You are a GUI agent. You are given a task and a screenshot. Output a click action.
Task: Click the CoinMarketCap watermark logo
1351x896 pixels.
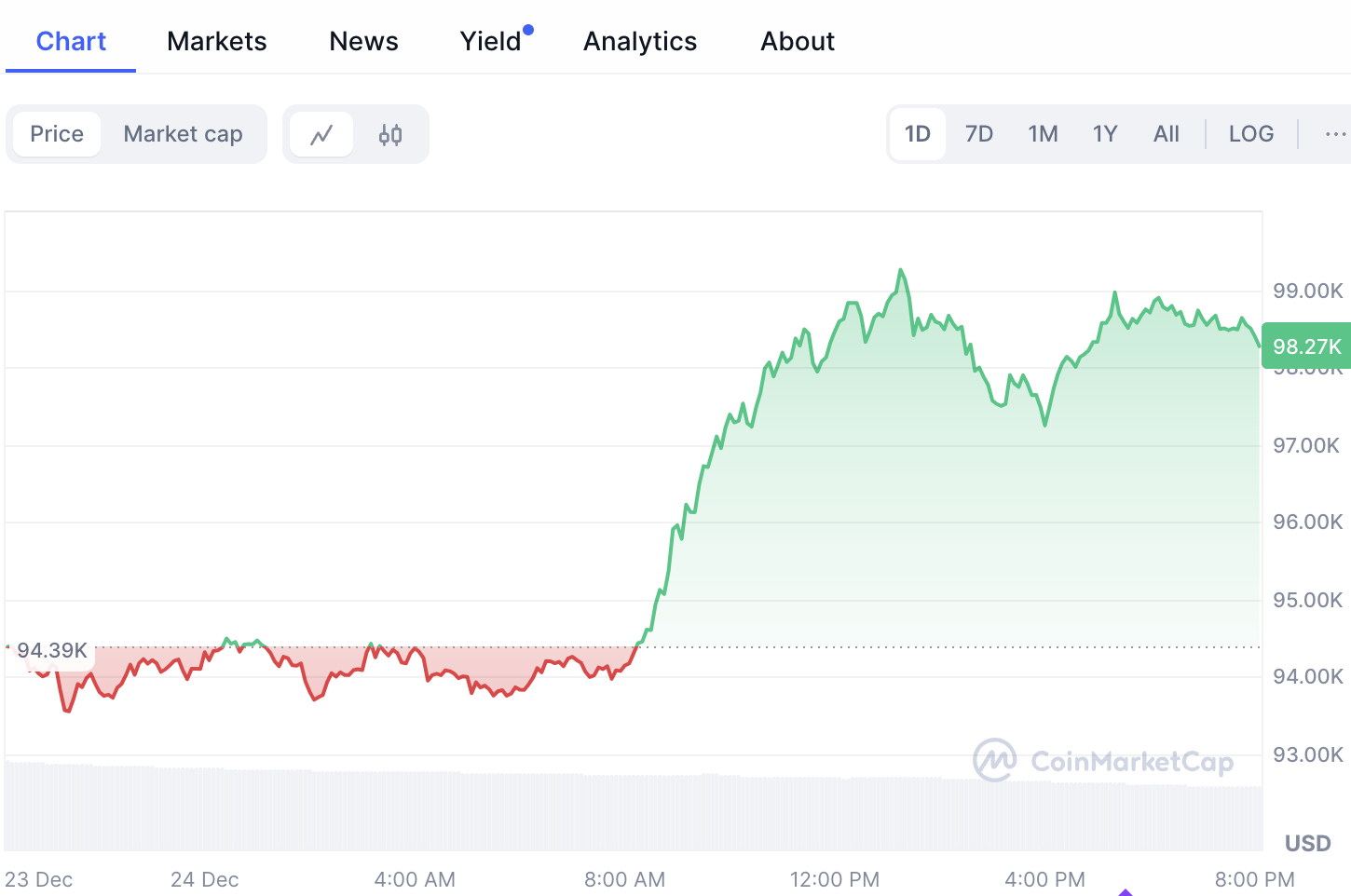click(1103, 761)
